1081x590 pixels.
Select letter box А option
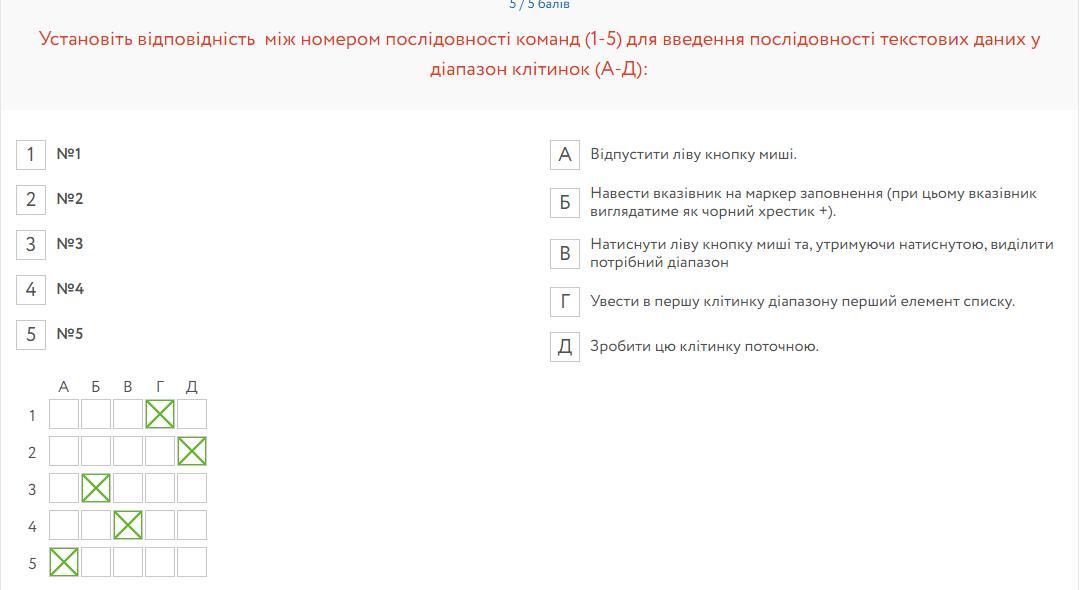[565, 154]
